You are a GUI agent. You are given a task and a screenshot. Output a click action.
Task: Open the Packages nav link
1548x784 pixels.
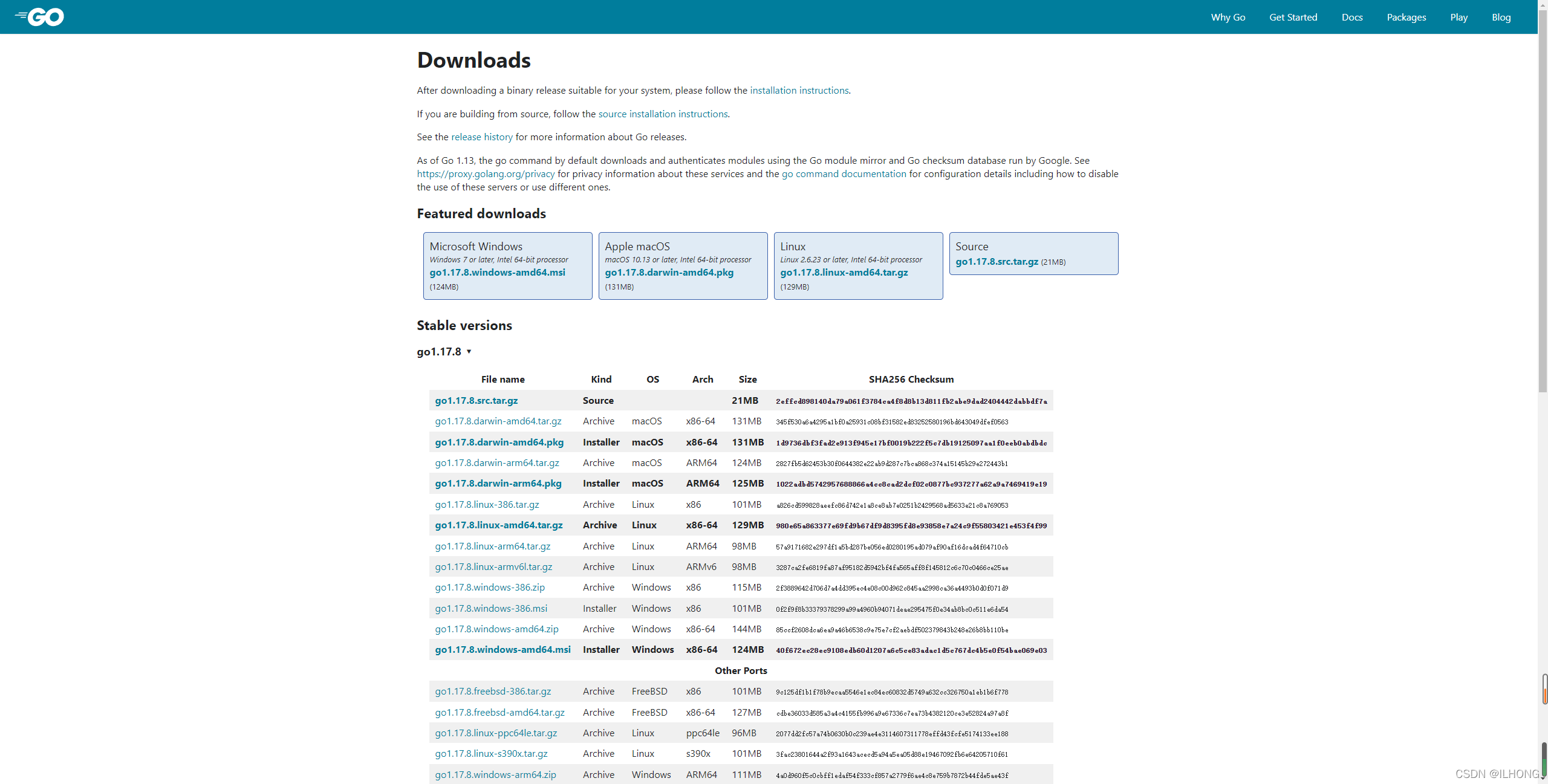[x=1406, y=17]
